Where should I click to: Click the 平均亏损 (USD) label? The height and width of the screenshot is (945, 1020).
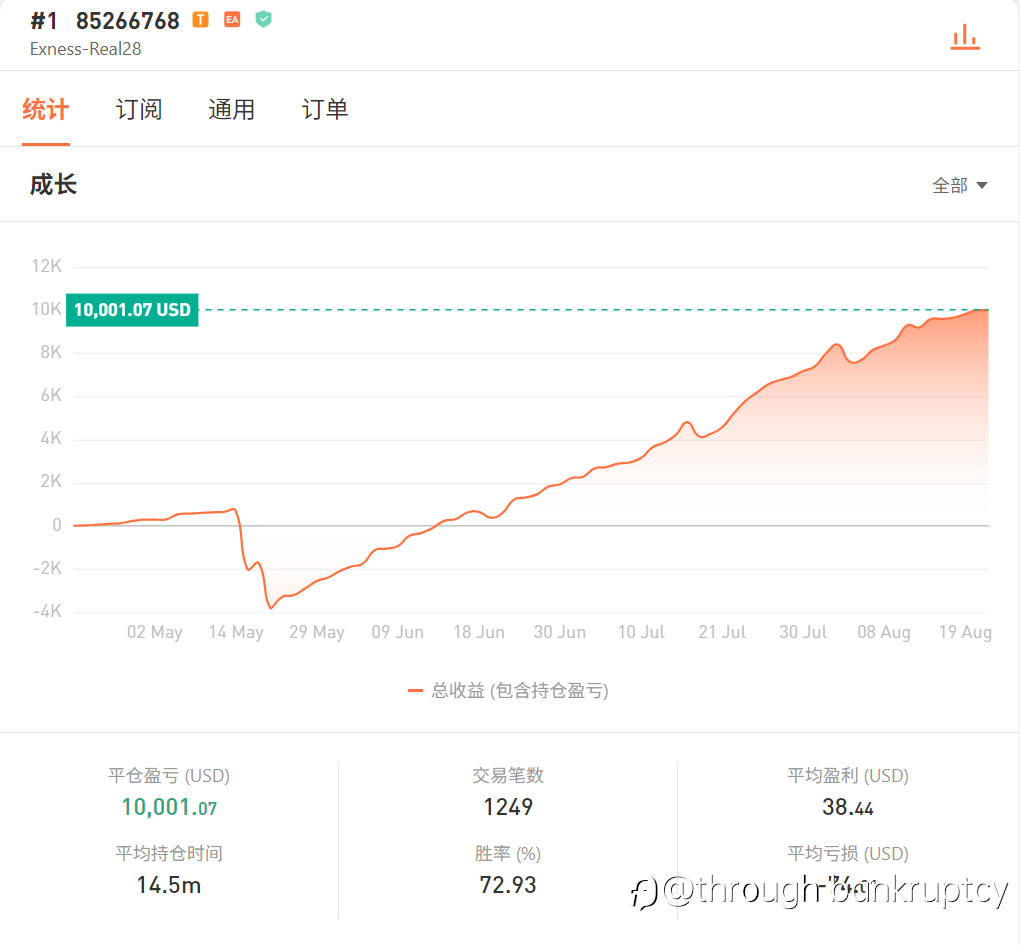coord(848,854)
